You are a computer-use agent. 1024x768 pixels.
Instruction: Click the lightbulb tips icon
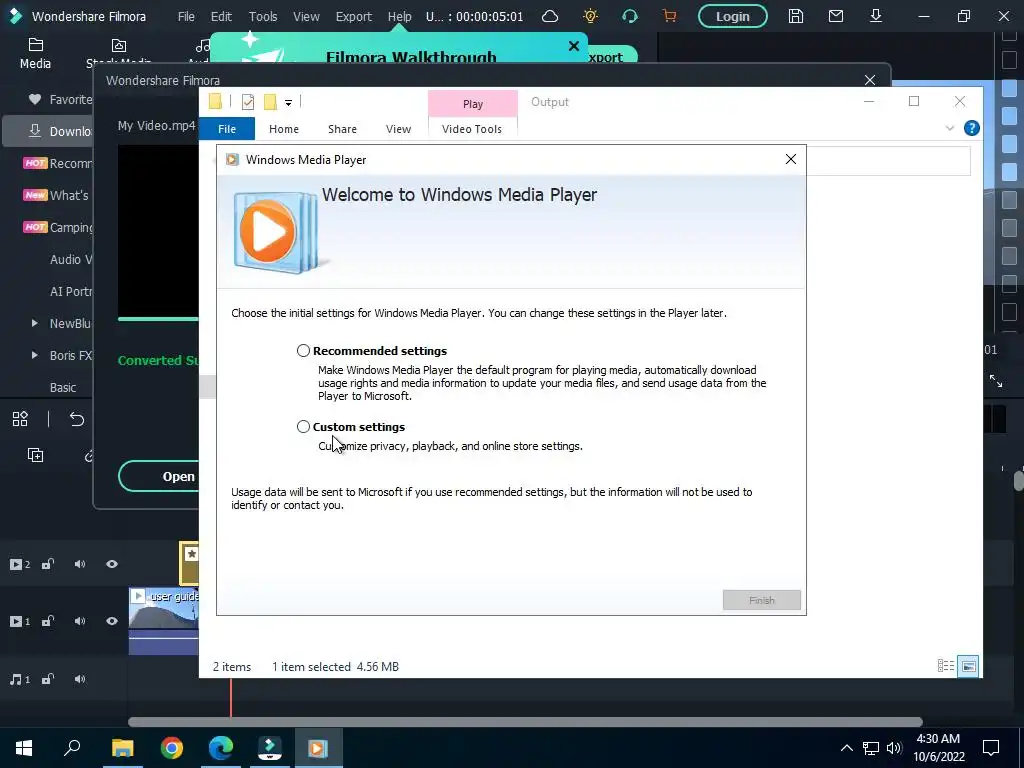point(590,16)
